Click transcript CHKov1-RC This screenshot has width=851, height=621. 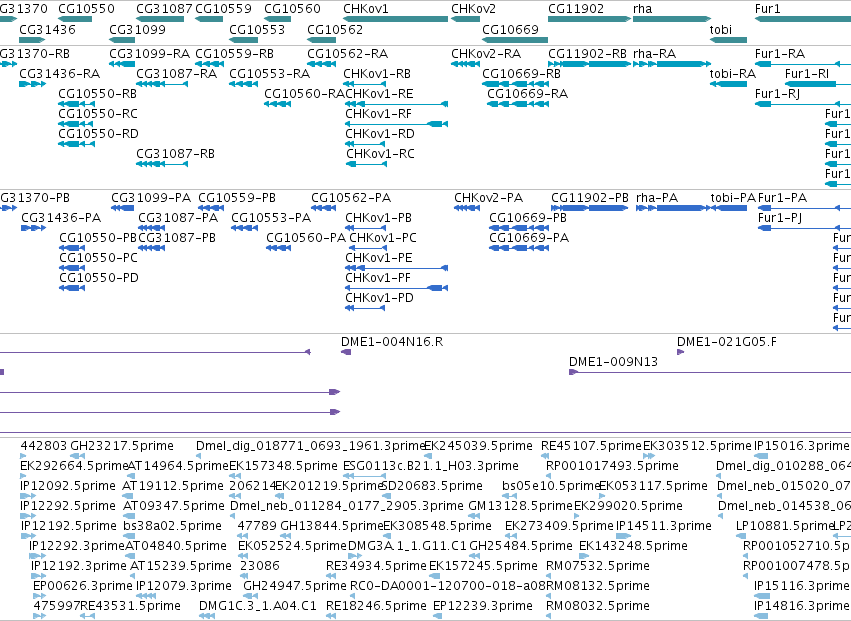366,164
